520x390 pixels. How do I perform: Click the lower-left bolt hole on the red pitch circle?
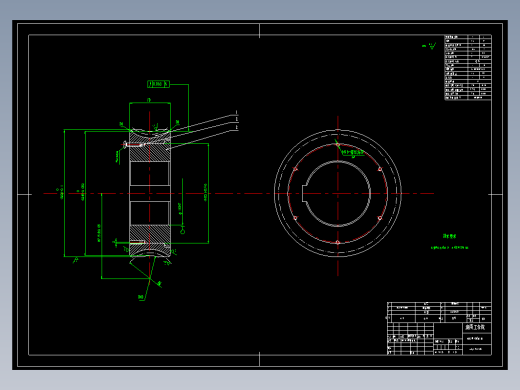point(295,218)
